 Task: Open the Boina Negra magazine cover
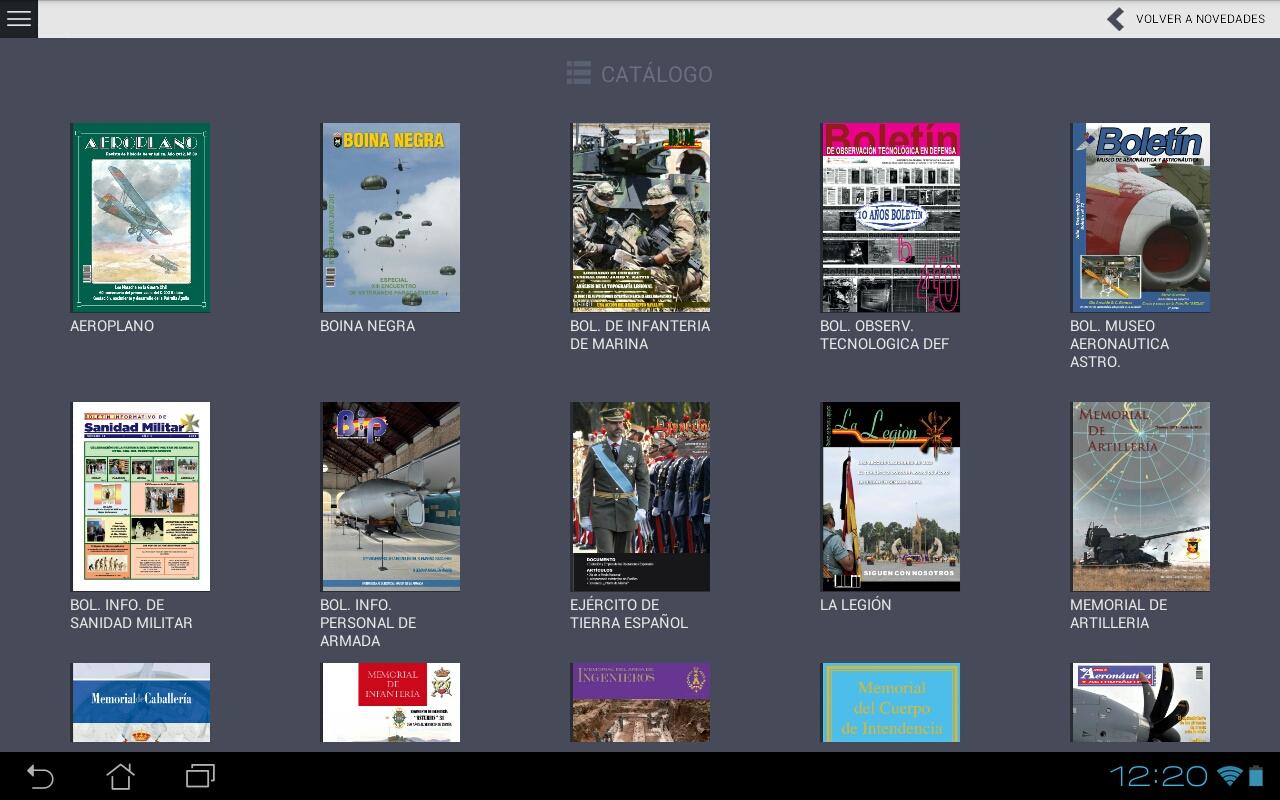point(390,217)
